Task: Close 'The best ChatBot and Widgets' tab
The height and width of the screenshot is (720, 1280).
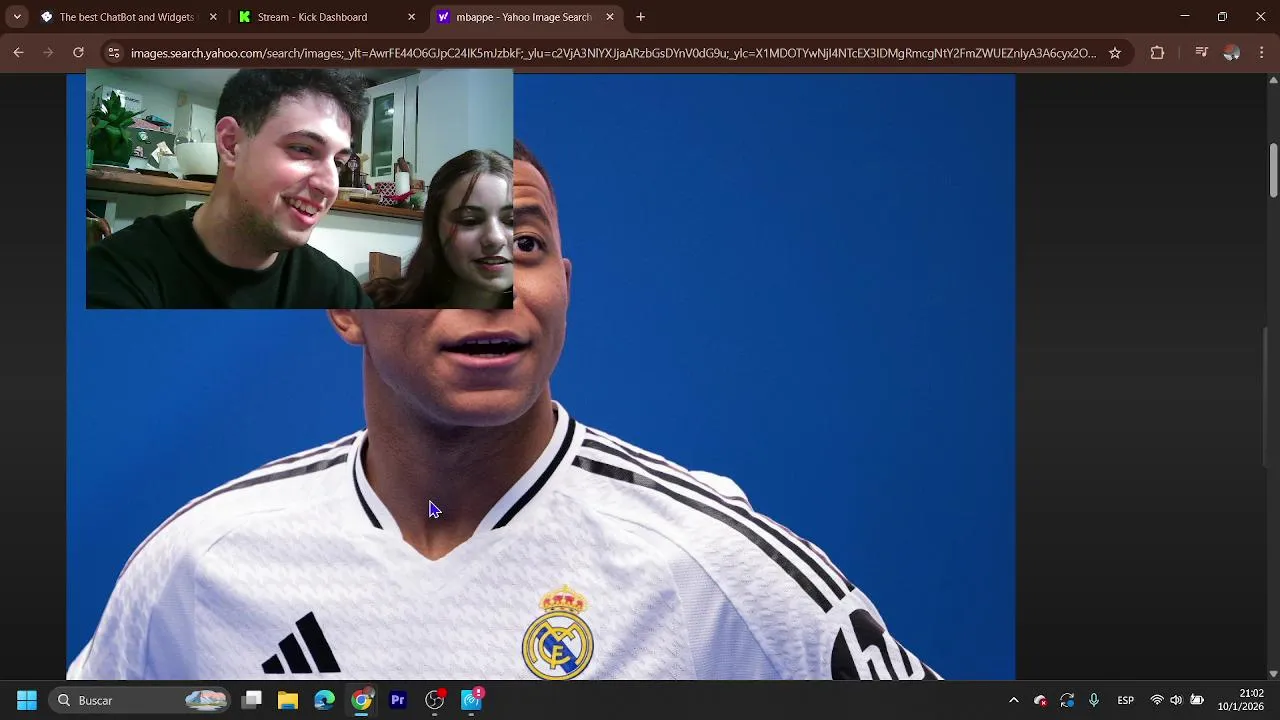Action: click(212, 17)
